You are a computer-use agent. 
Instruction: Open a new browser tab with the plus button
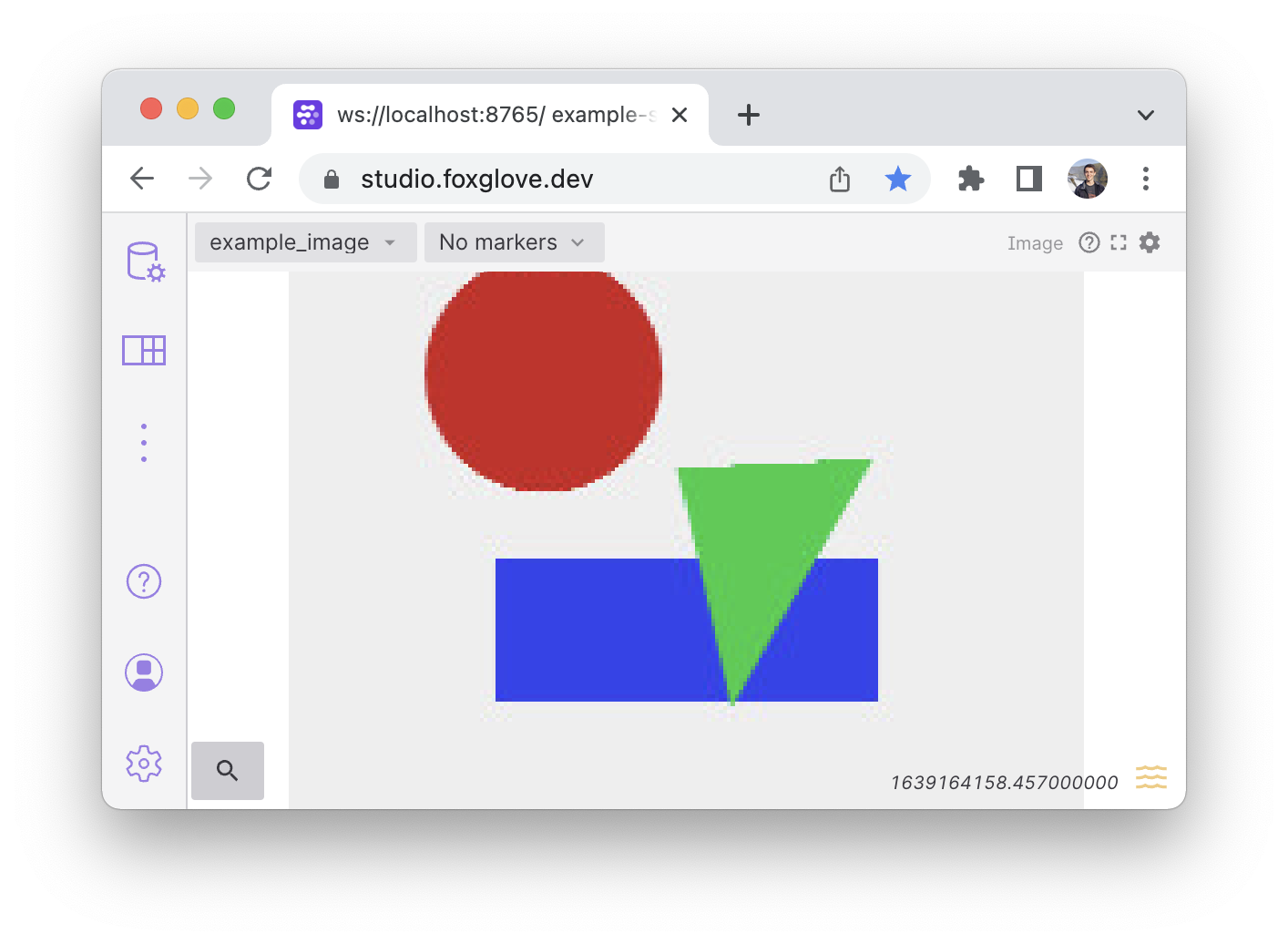[x=748, y=115]
